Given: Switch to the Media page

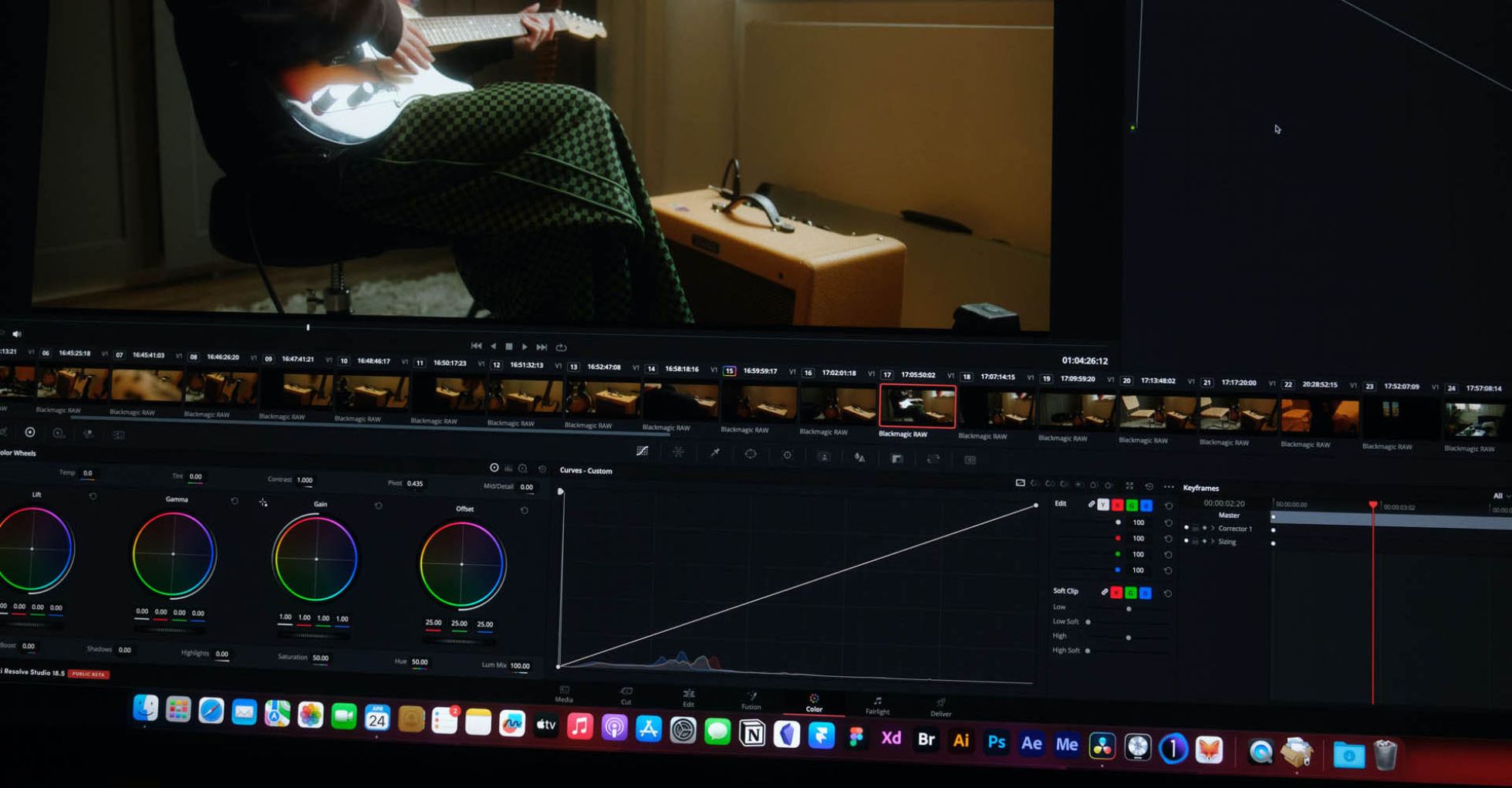Looking at the screenshot, I should [x=564, y=694].
